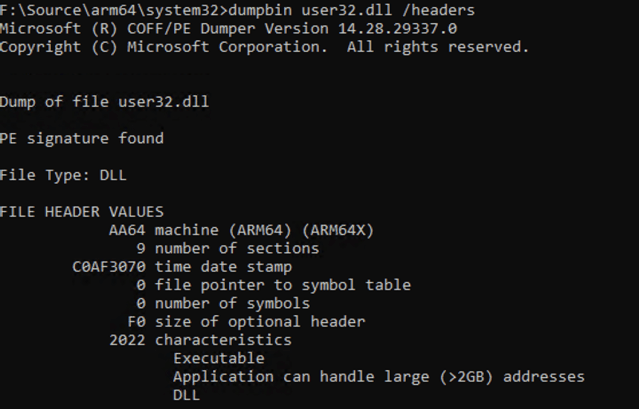Click the 'number of sections' line
639x409 pixels.
[236, 248]
